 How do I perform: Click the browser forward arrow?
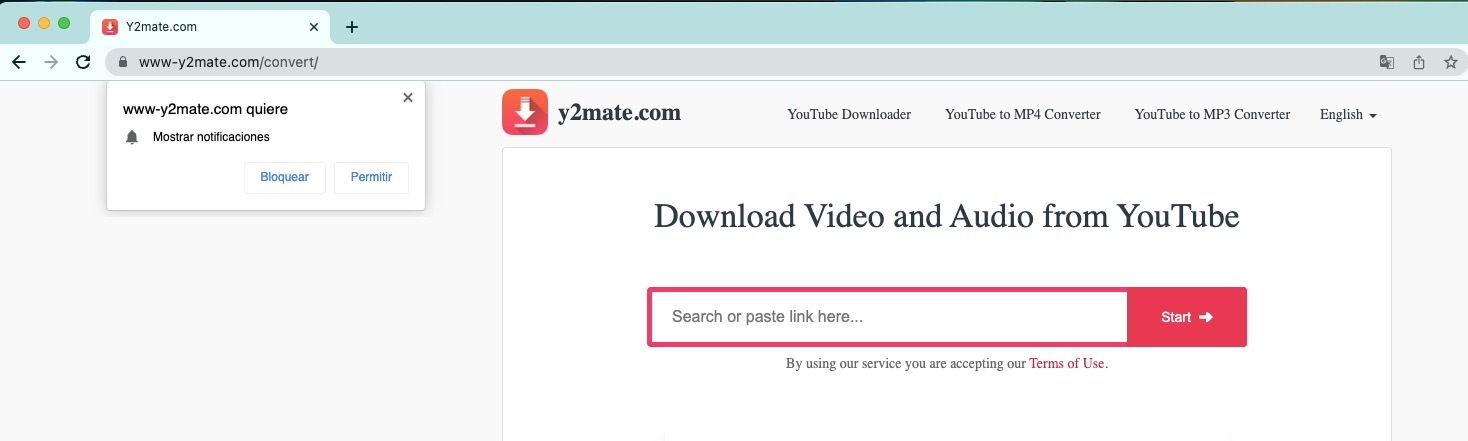(51, 62)
